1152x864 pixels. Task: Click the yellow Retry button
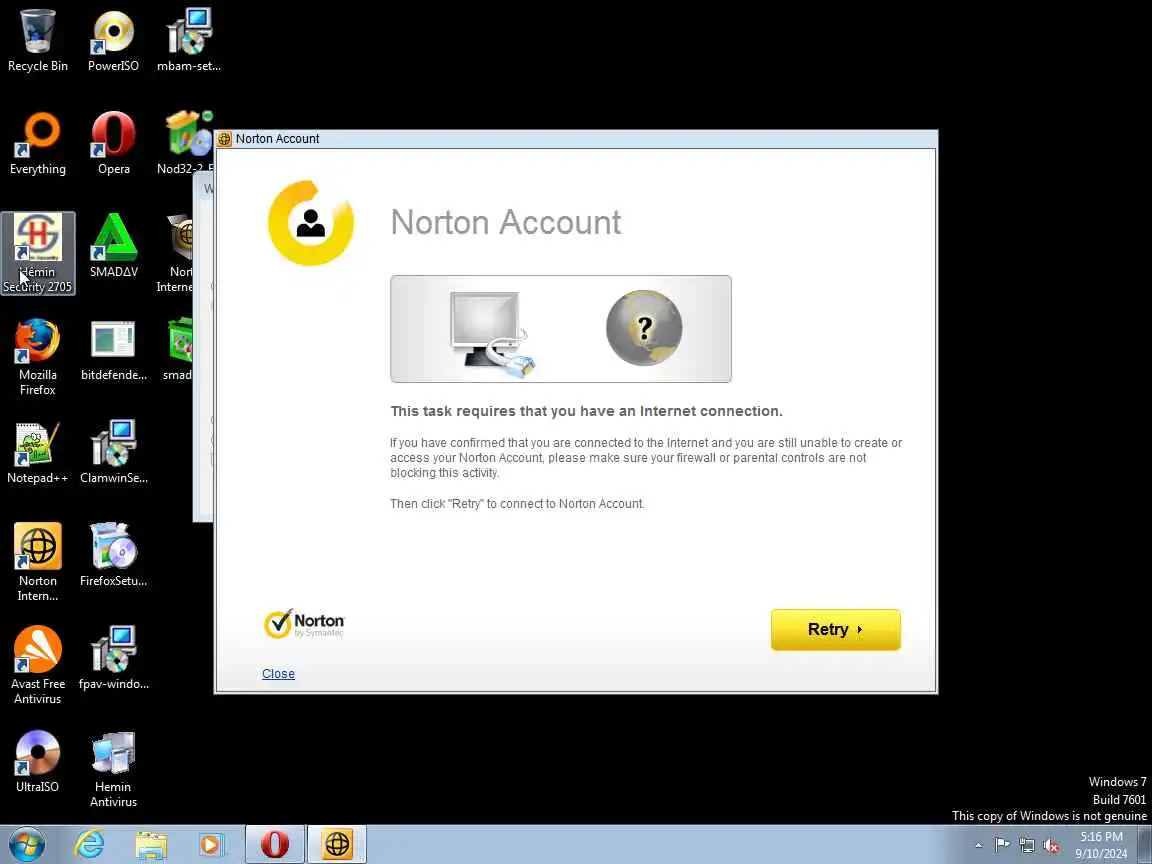pyautogui.click(x=835, y=630)
